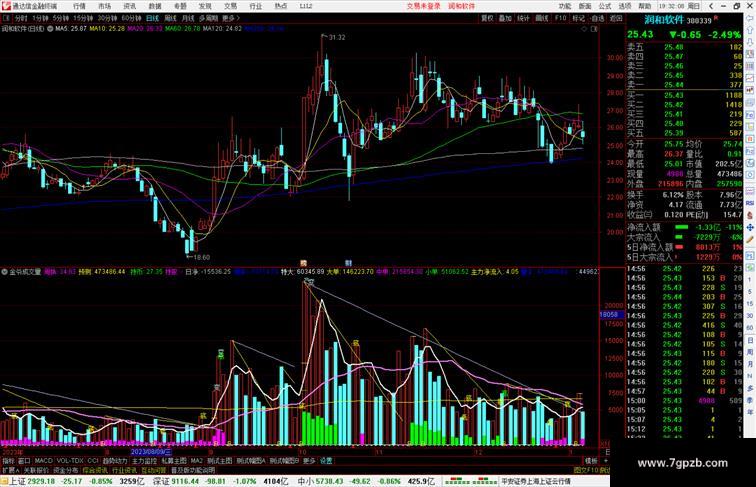756x487 pixels.
Task: Click the 统计 toolbar button
Action: click(x=523, y=18)
